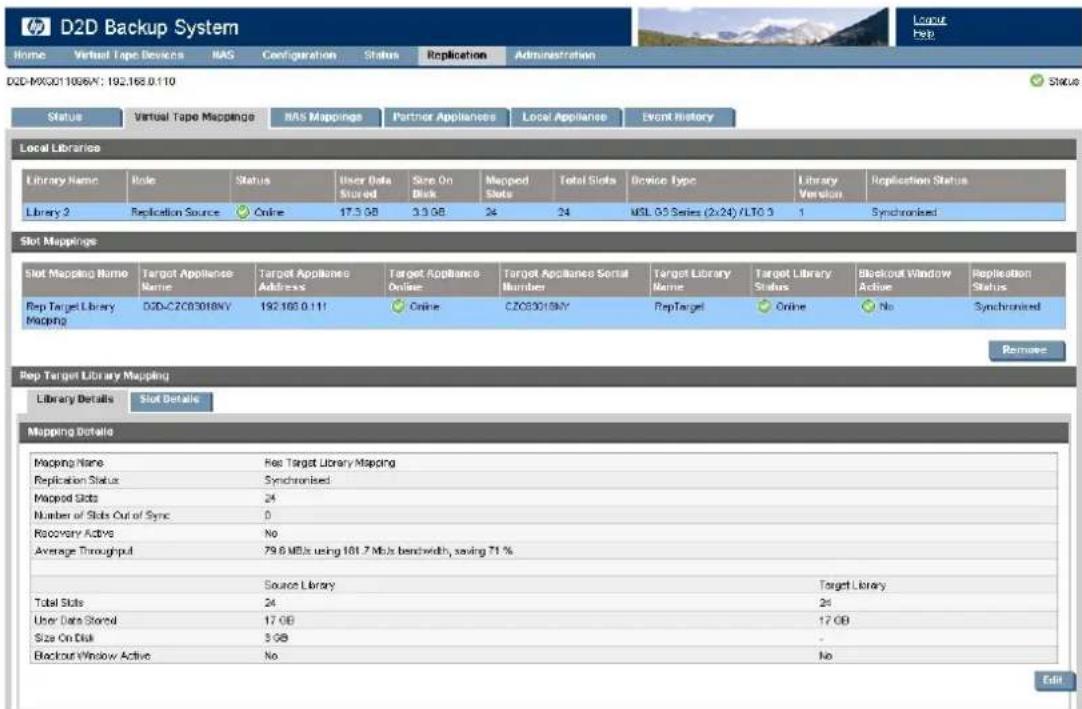1082x709 pixels.
Task: Click 'Target Library' column heading
Action: [x=852, y=585]
